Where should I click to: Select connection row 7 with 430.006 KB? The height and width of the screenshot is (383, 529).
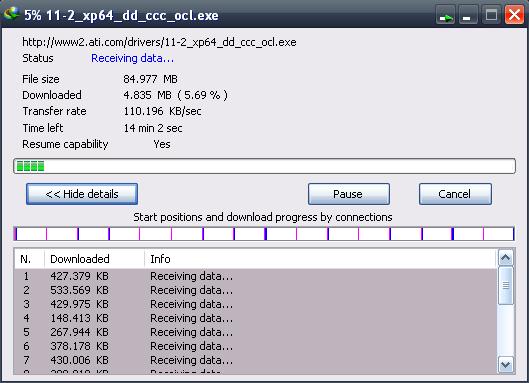pyautogui.click(x=255, y=360)
